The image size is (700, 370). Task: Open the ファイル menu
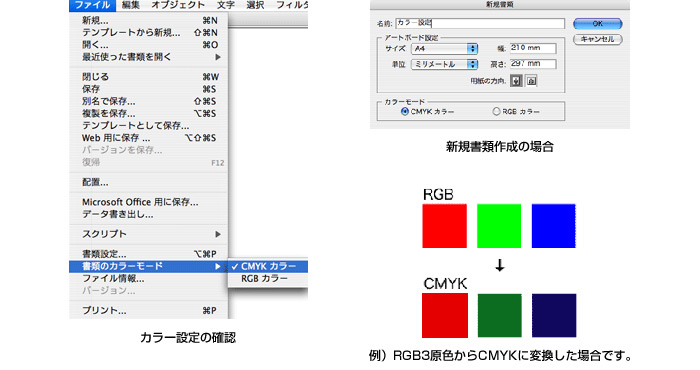coord(92,5)
